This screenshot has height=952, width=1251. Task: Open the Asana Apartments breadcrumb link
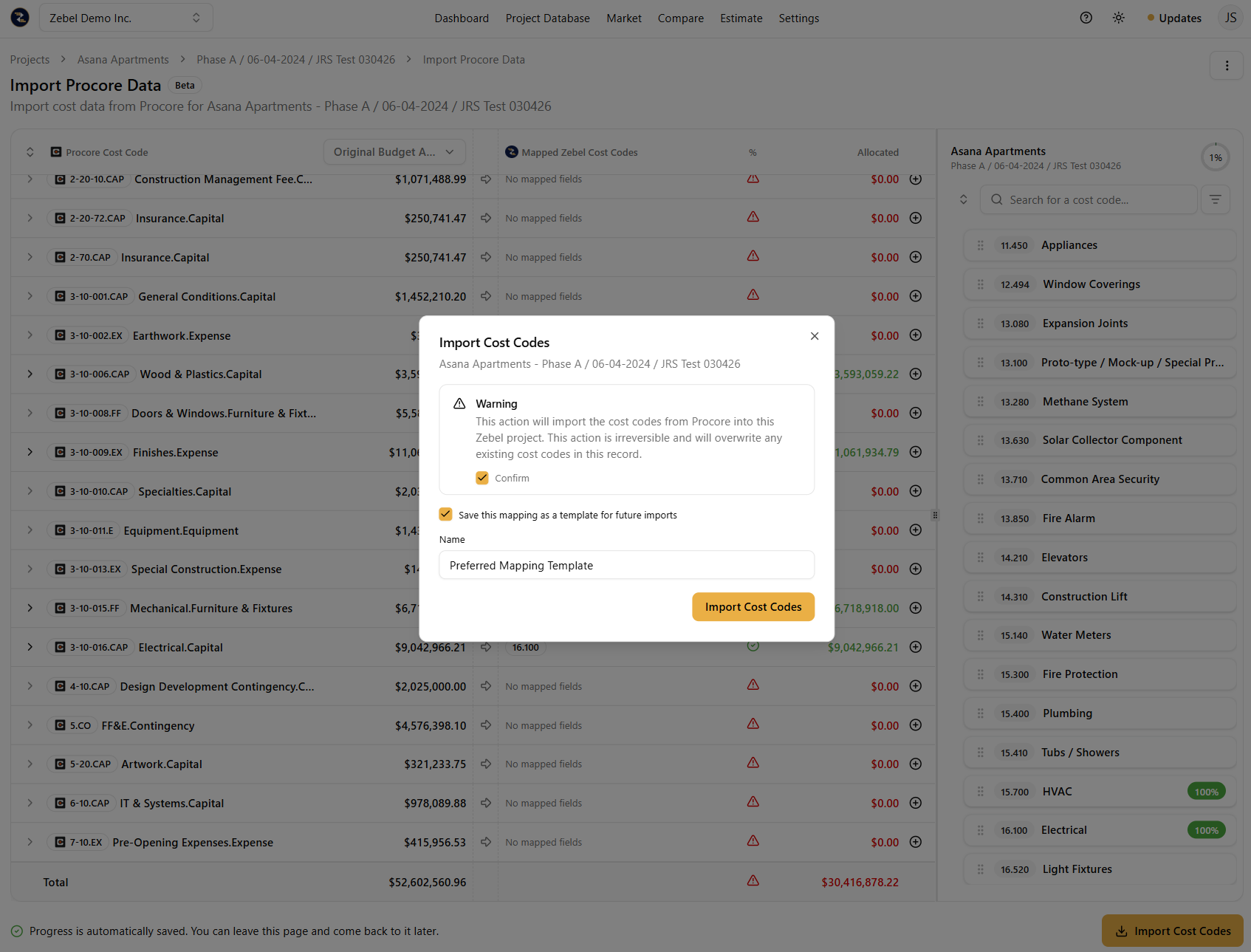tap(123, 60)
